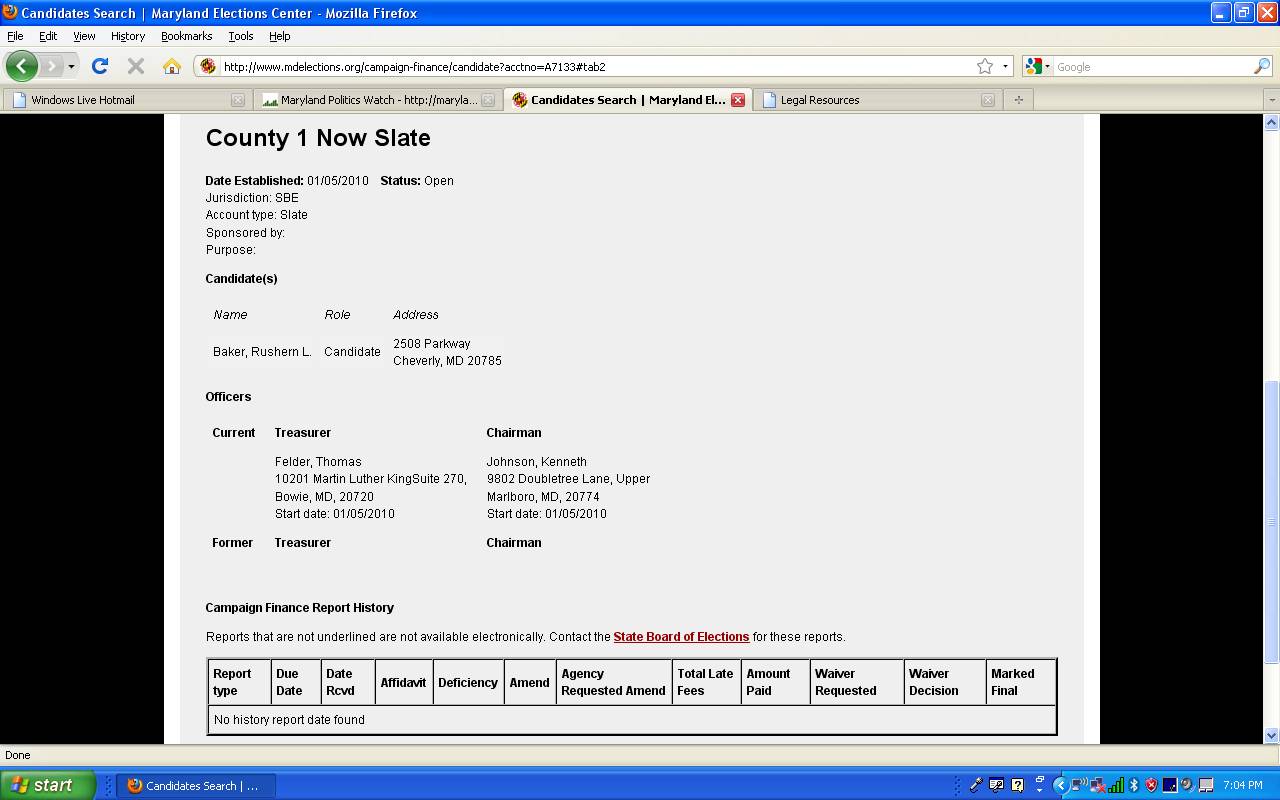Bookmark this page with the star

coord(985,66)
